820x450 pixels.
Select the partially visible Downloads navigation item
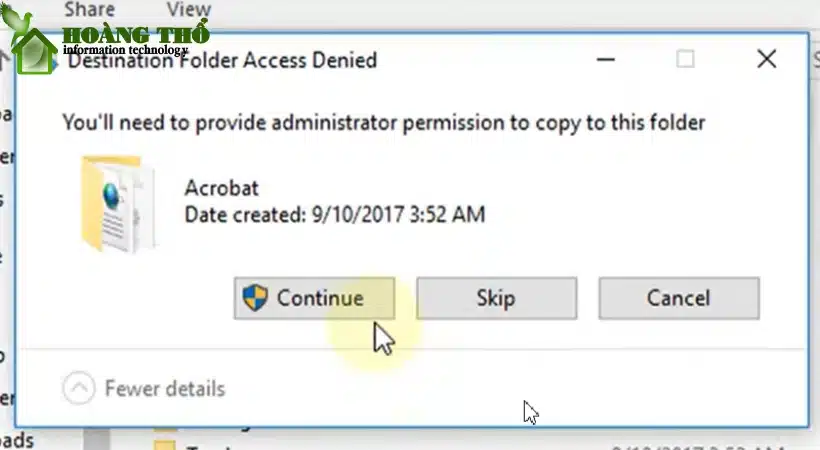tap(17, 440)
